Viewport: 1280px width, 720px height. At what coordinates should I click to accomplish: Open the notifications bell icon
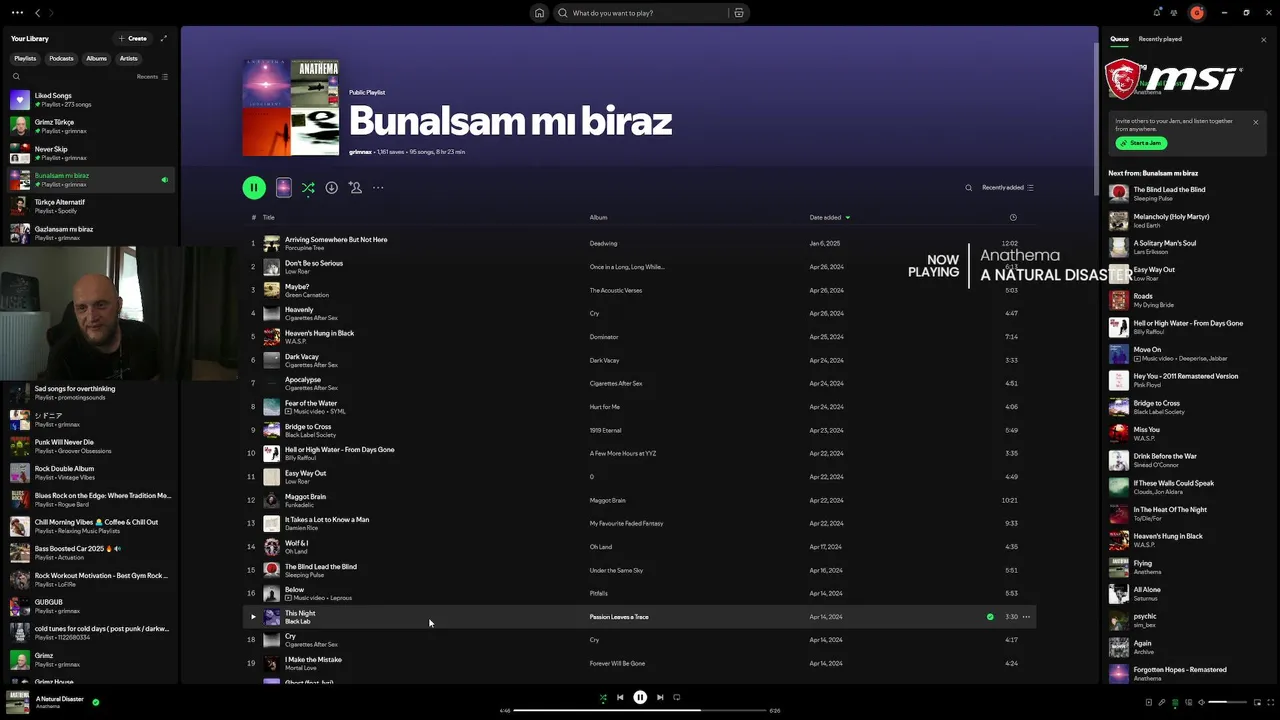tap(1157, 13)
